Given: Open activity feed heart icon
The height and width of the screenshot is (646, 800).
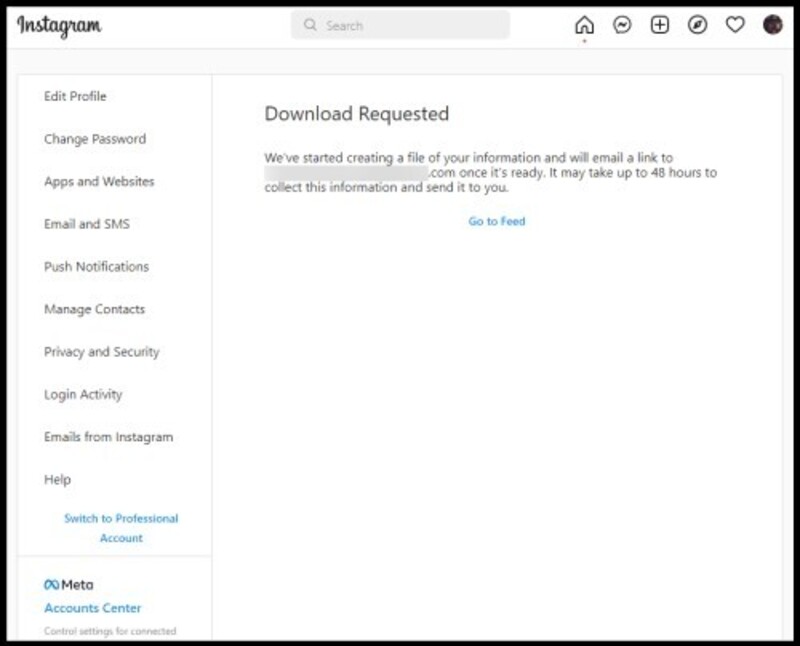Looking at the screenshot, I should click(x=735, y=26).
